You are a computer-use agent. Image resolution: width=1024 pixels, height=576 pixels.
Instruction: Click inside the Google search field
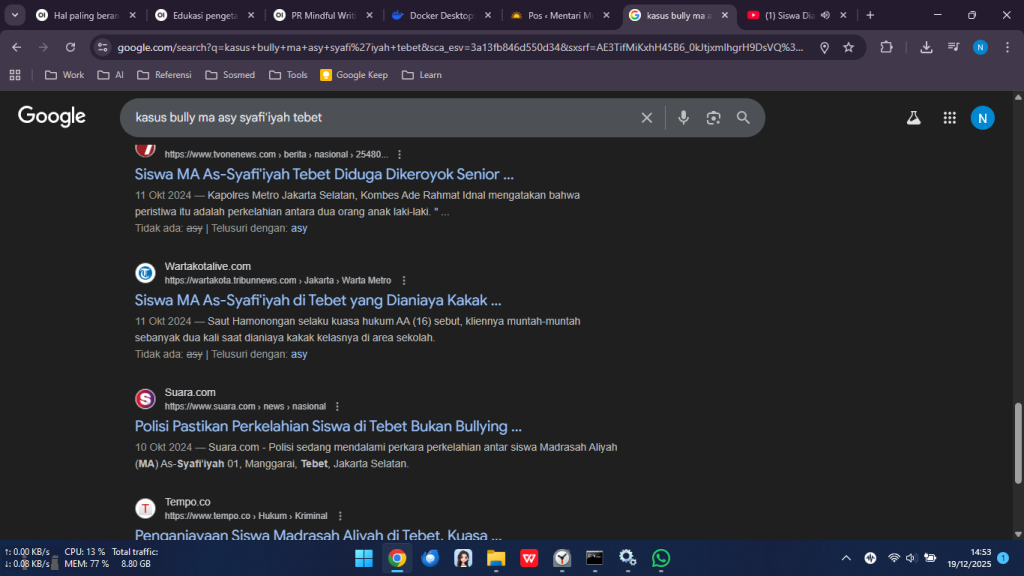click(x=380, y=118)
